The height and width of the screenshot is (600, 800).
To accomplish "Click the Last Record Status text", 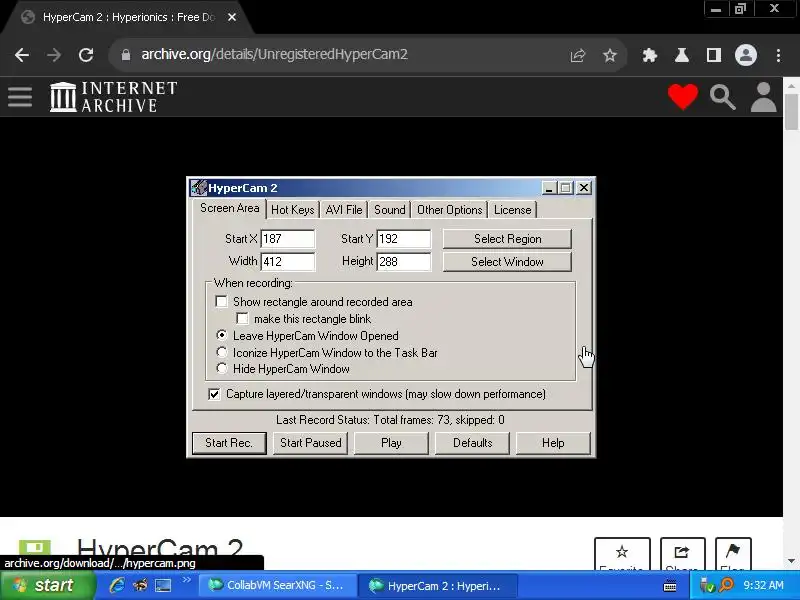I will pyautogui.click(x=390, y=420).
